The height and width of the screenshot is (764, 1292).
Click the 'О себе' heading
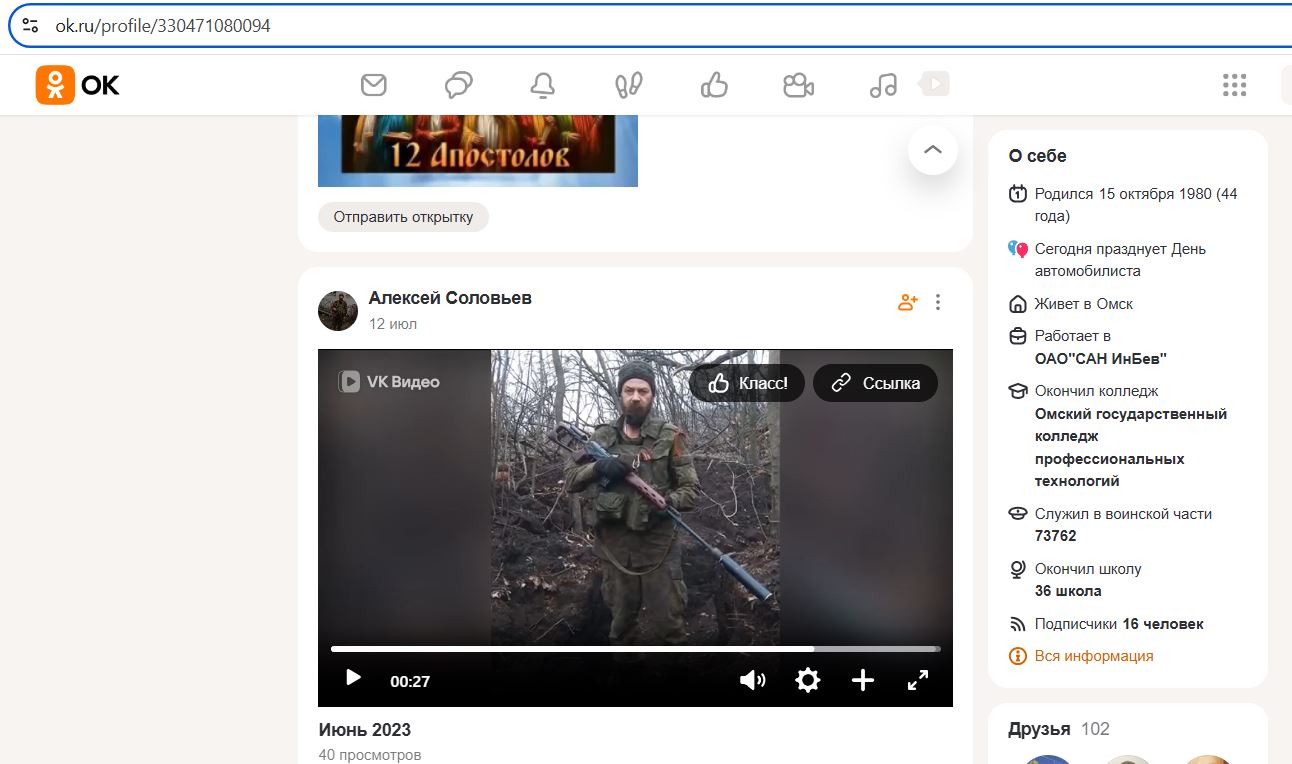[x=1037, y=156]
